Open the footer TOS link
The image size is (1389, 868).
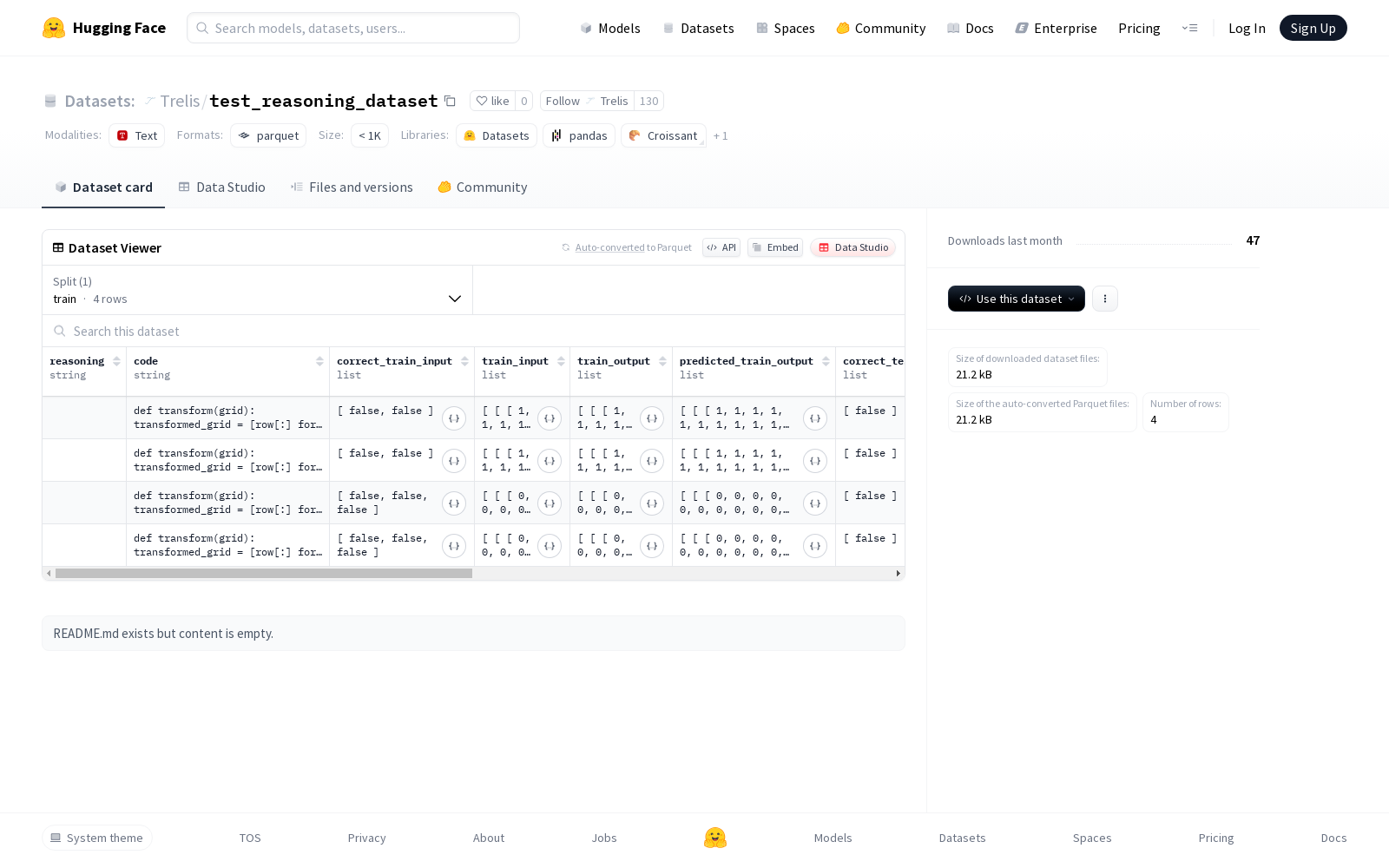250,838
